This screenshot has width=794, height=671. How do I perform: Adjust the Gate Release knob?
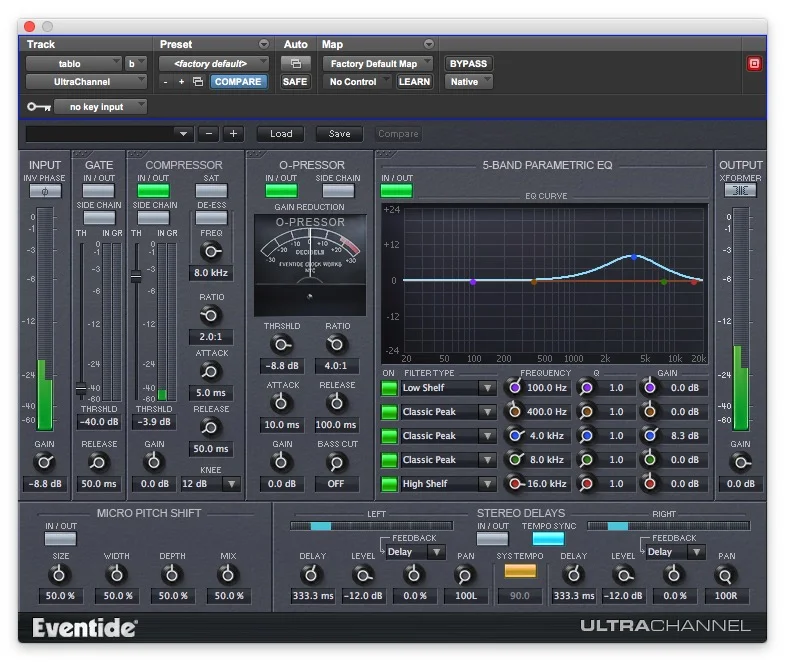(98, 462)
